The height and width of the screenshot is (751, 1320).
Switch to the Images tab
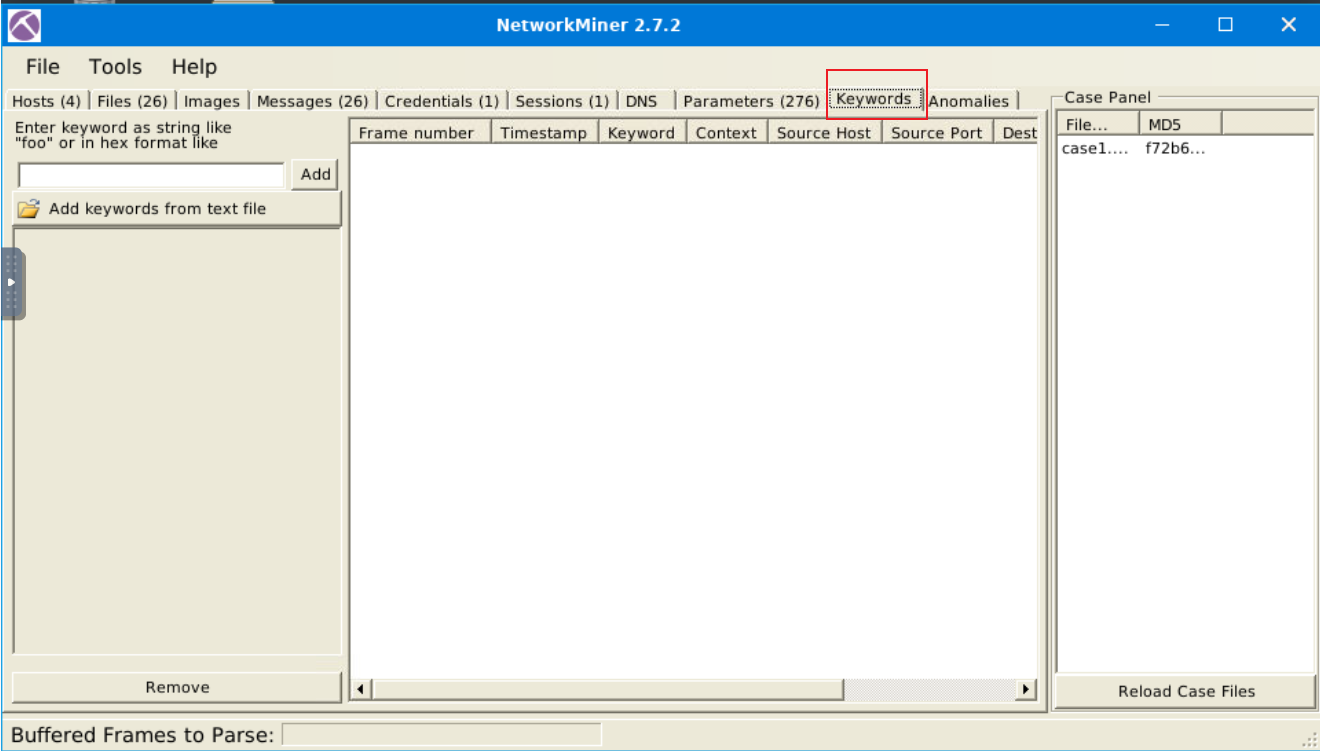point(212,101)
